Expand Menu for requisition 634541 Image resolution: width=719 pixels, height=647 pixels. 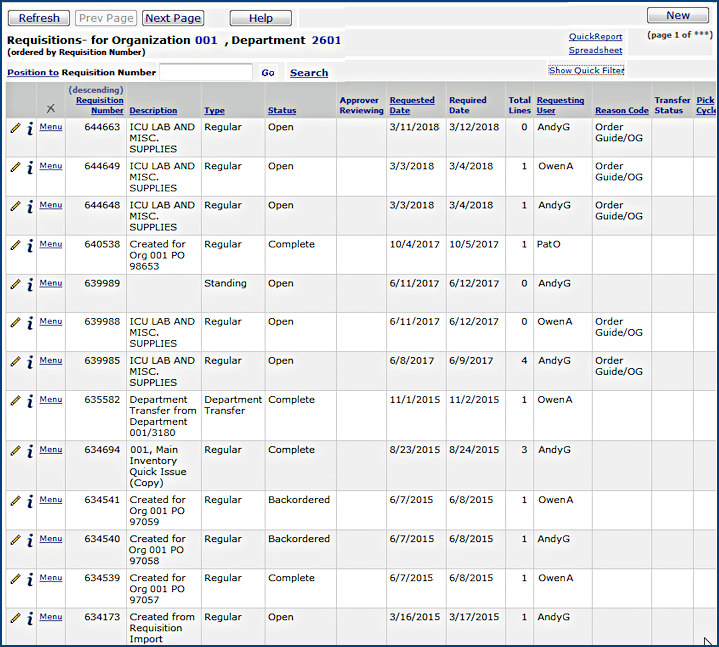click(51, 500)
